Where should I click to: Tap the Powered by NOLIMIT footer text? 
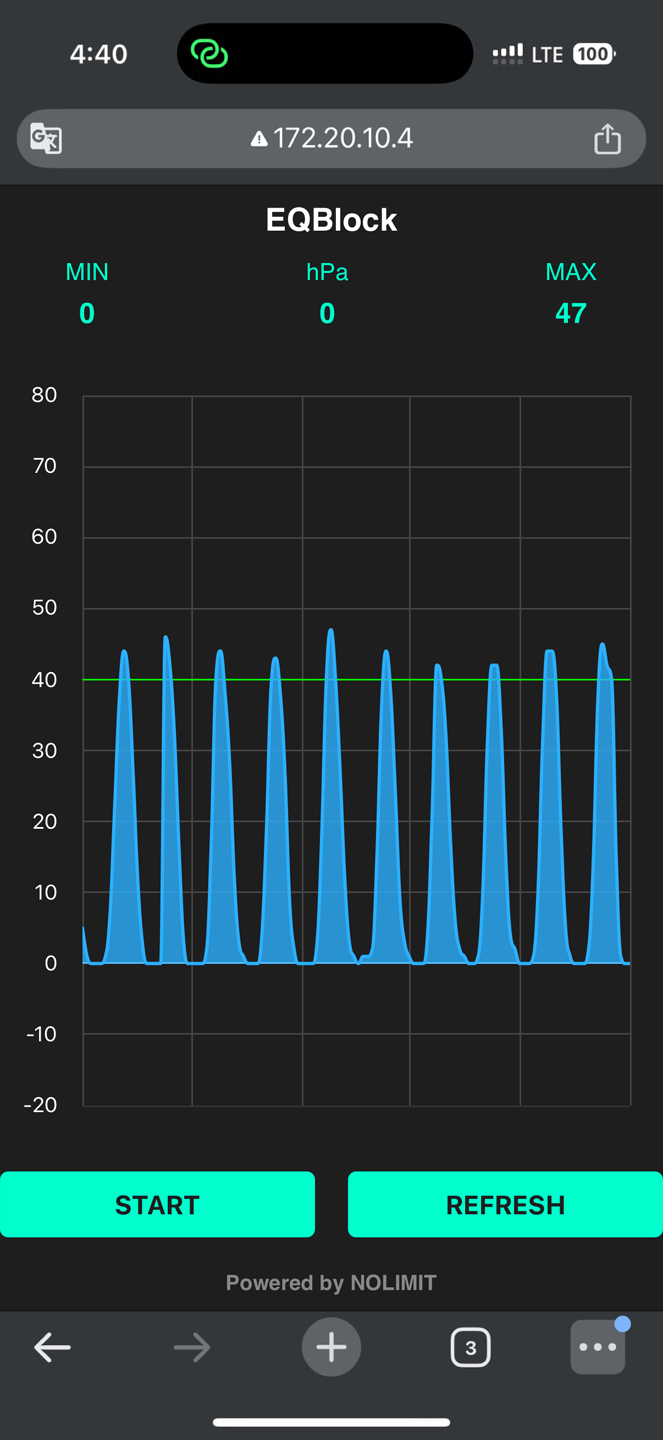[331, 1283]
